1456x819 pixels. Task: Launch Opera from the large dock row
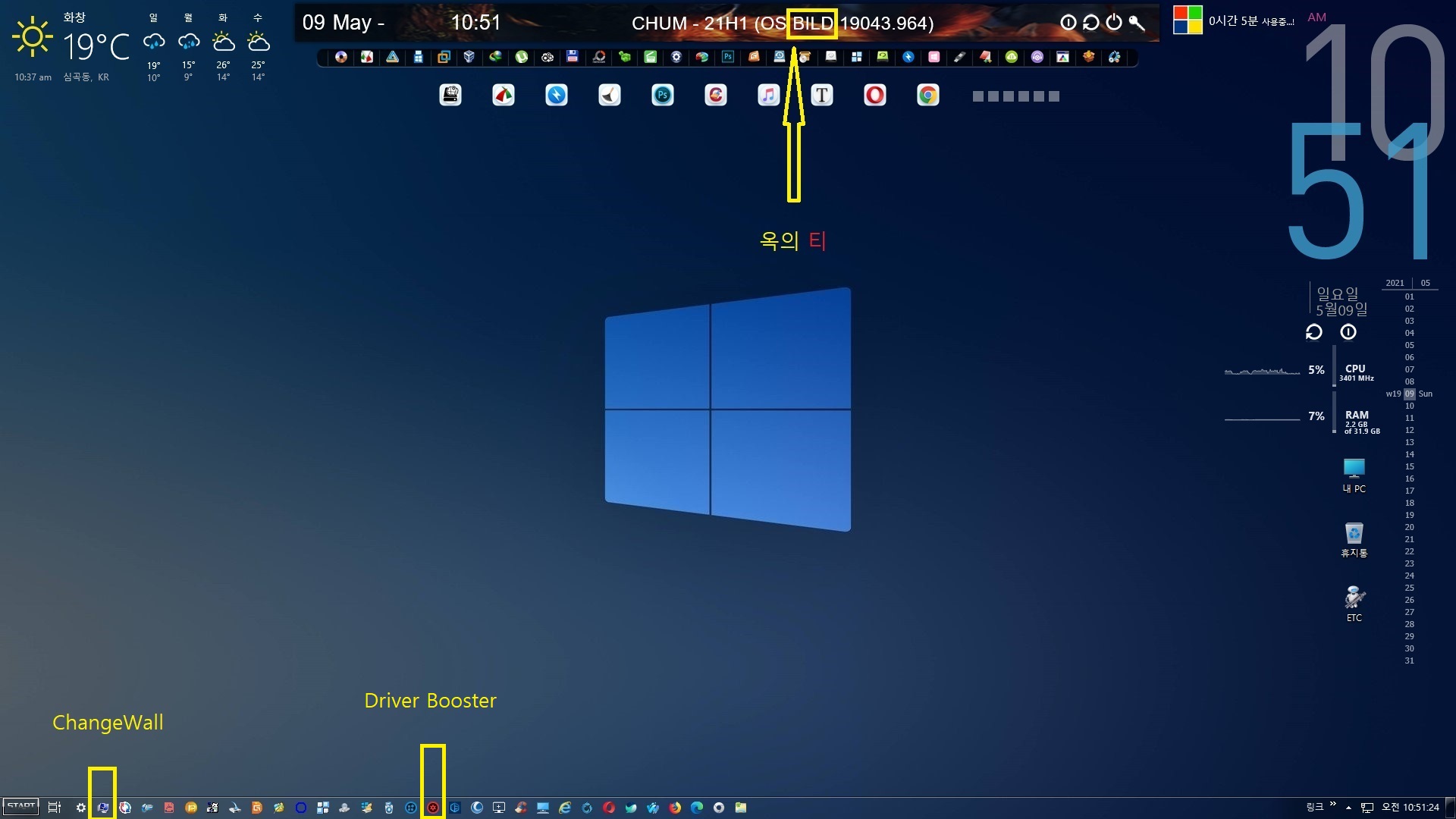[x=875, y=96]
